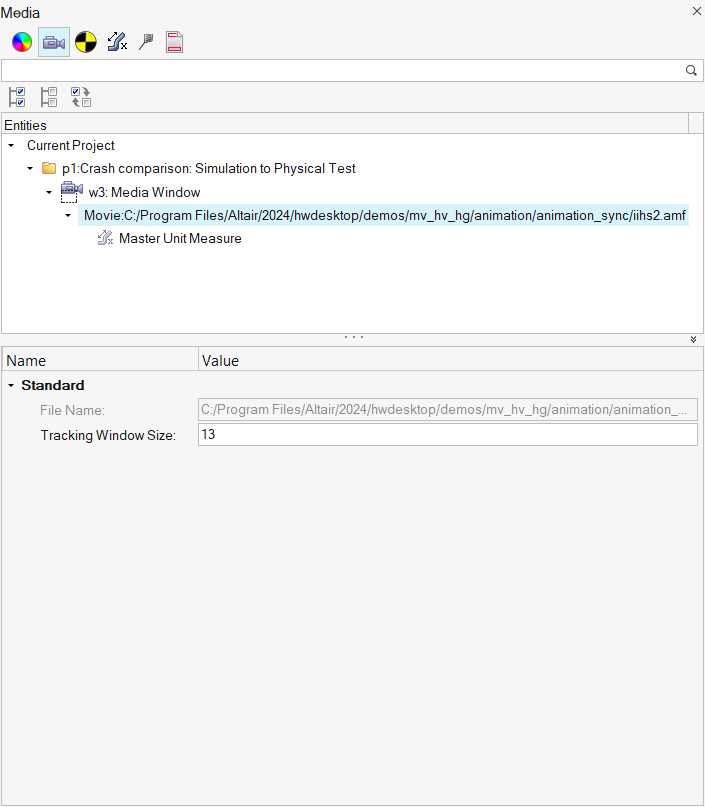705x807 pixels.
Task: Click the w3 Media Window camera icon
Action: coord(71,192)
